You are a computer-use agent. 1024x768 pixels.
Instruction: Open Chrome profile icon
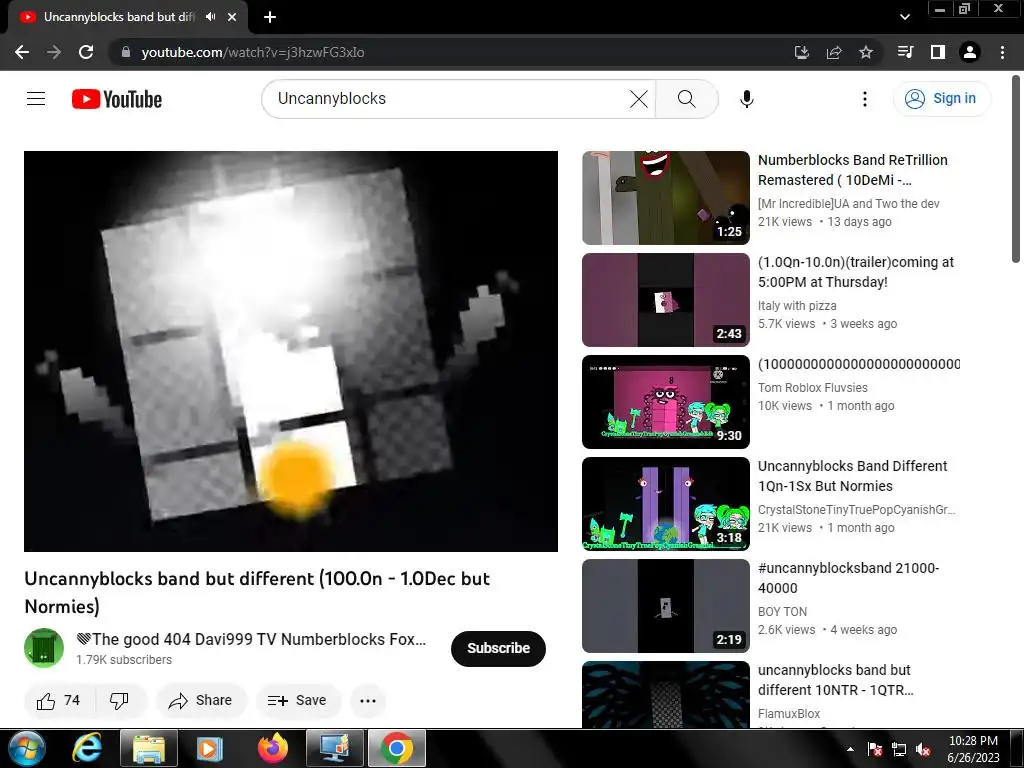click(970, 52)
